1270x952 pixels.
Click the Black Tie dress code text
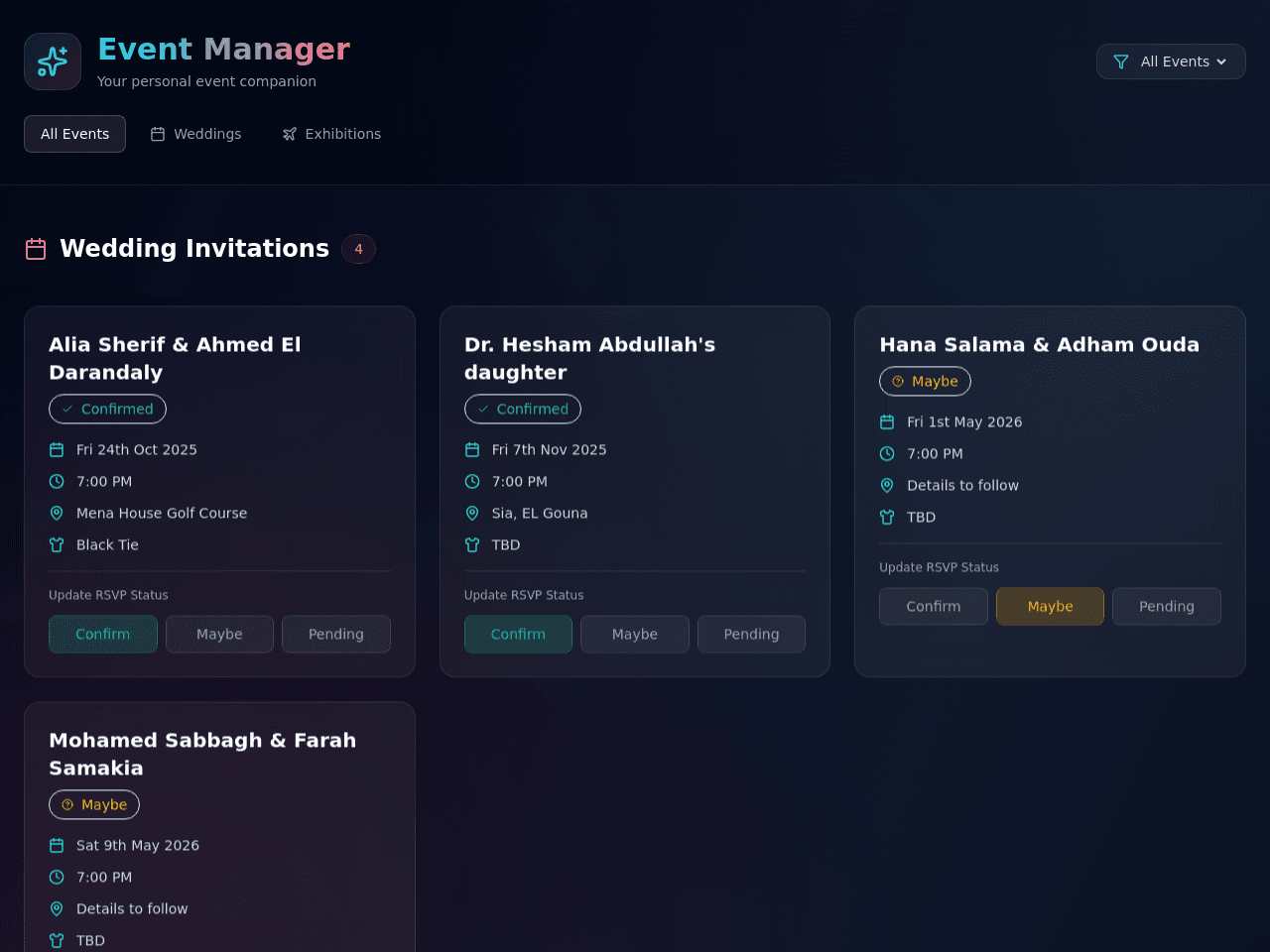click(x=107, y=544)
